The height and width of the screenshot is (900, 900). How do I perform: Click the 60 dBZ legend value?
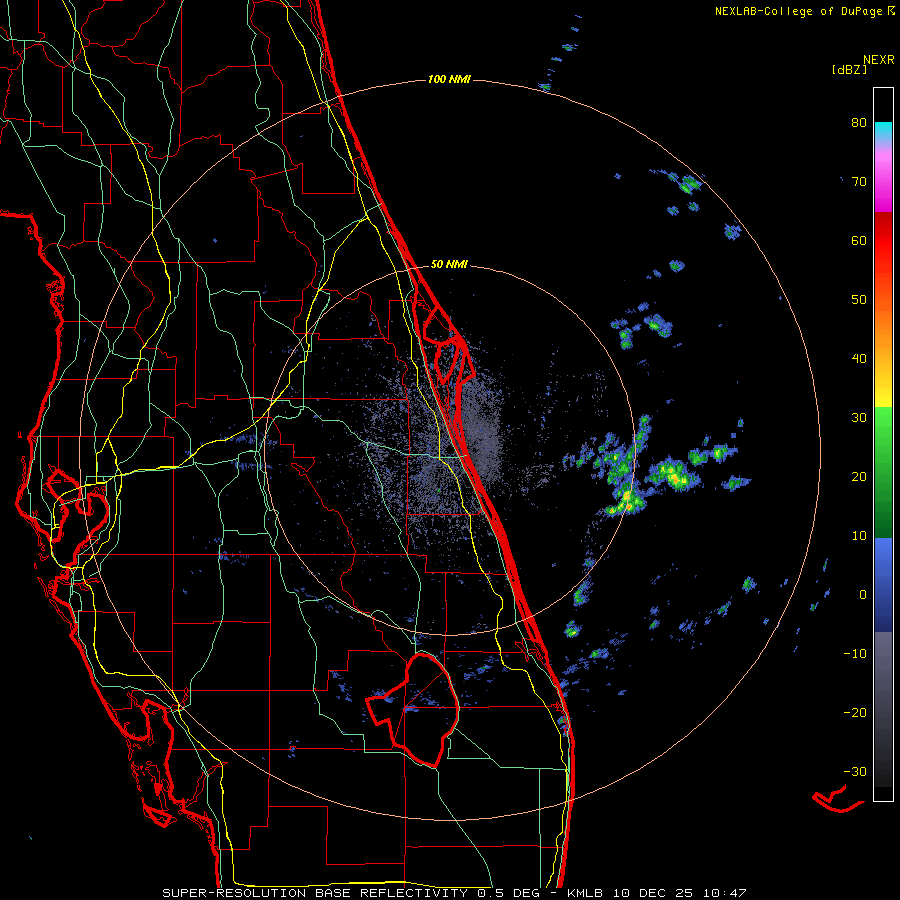tap(859, 240)
